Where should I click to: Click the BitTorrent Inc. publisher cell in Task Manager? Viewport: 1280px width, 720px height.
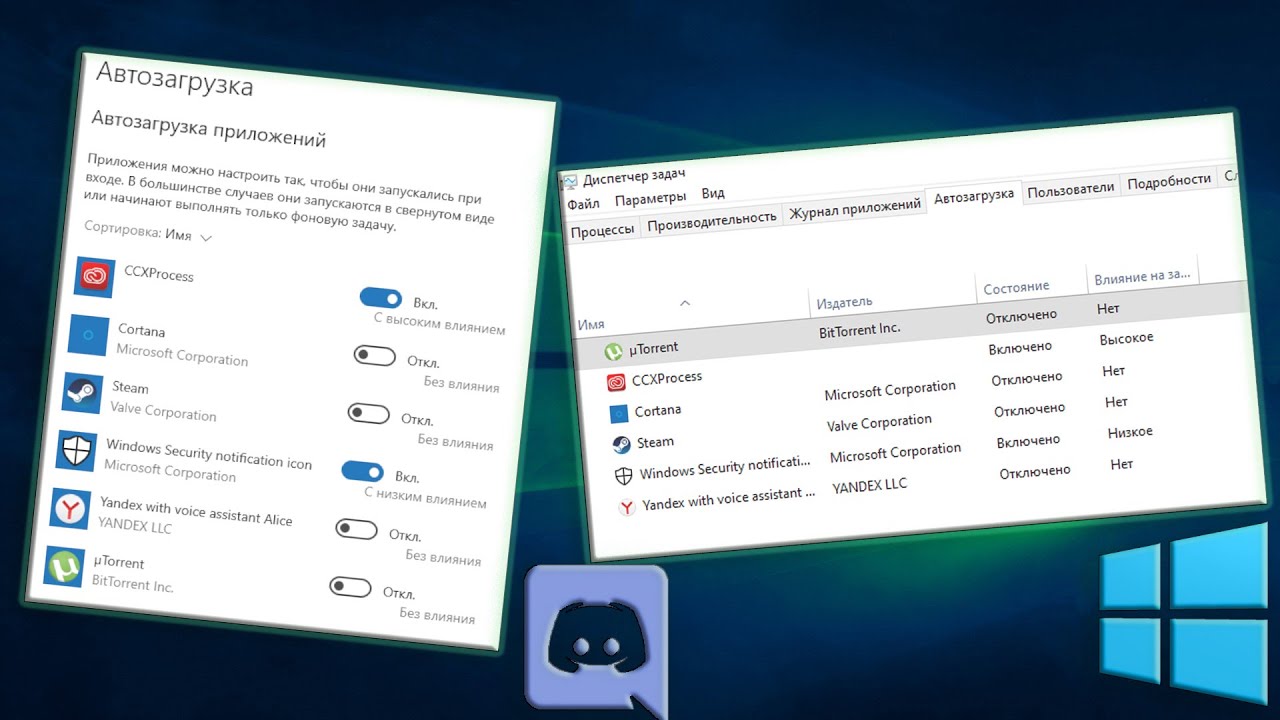pos(859,330)
